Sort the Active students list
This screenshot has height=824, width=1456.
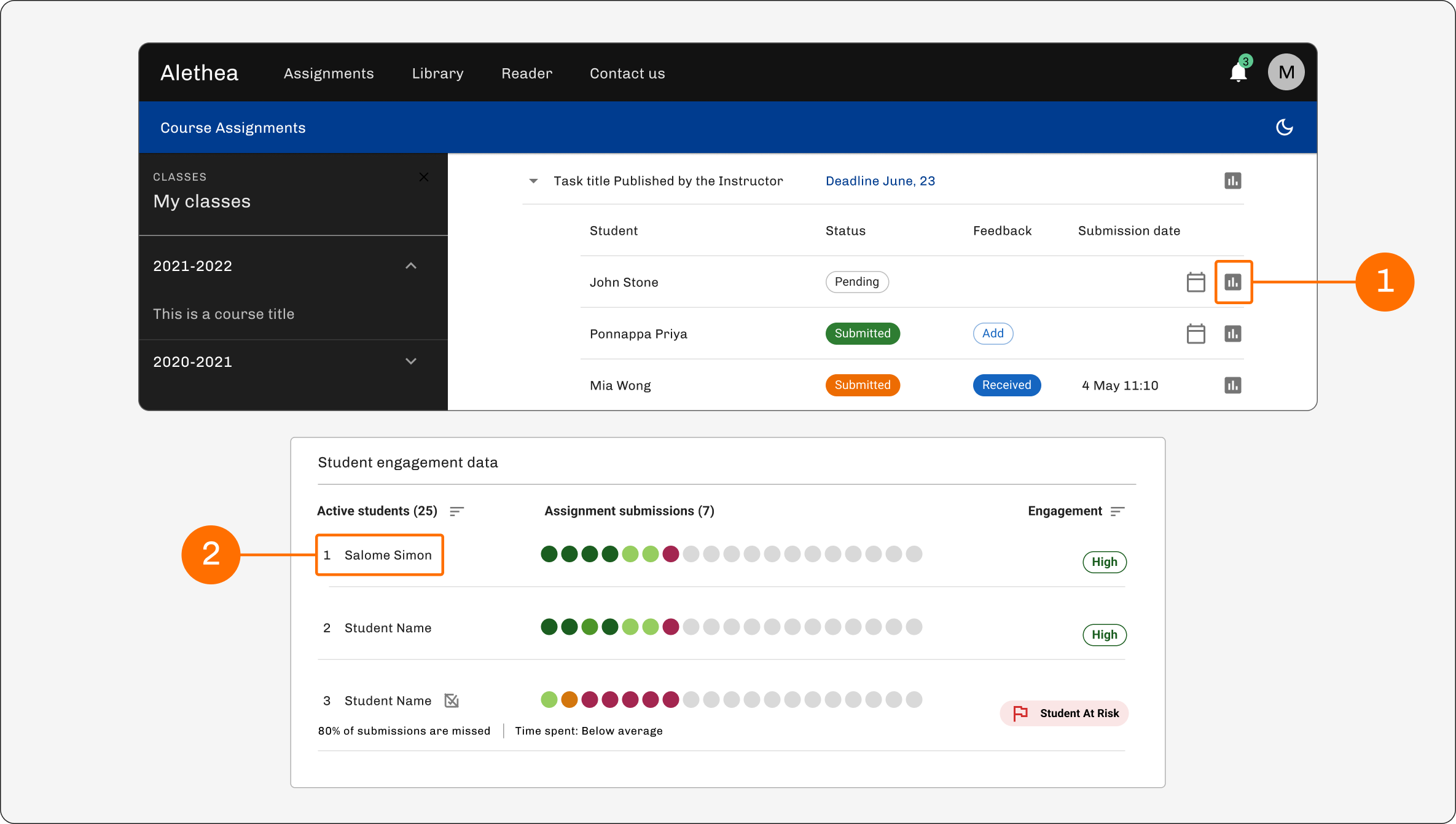click(456, 511)
